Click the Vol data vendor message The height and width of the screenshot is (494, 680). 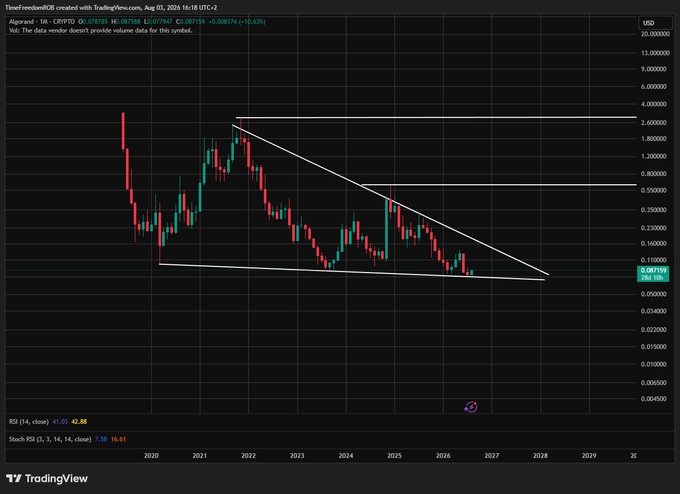click(x=101, y=30)
